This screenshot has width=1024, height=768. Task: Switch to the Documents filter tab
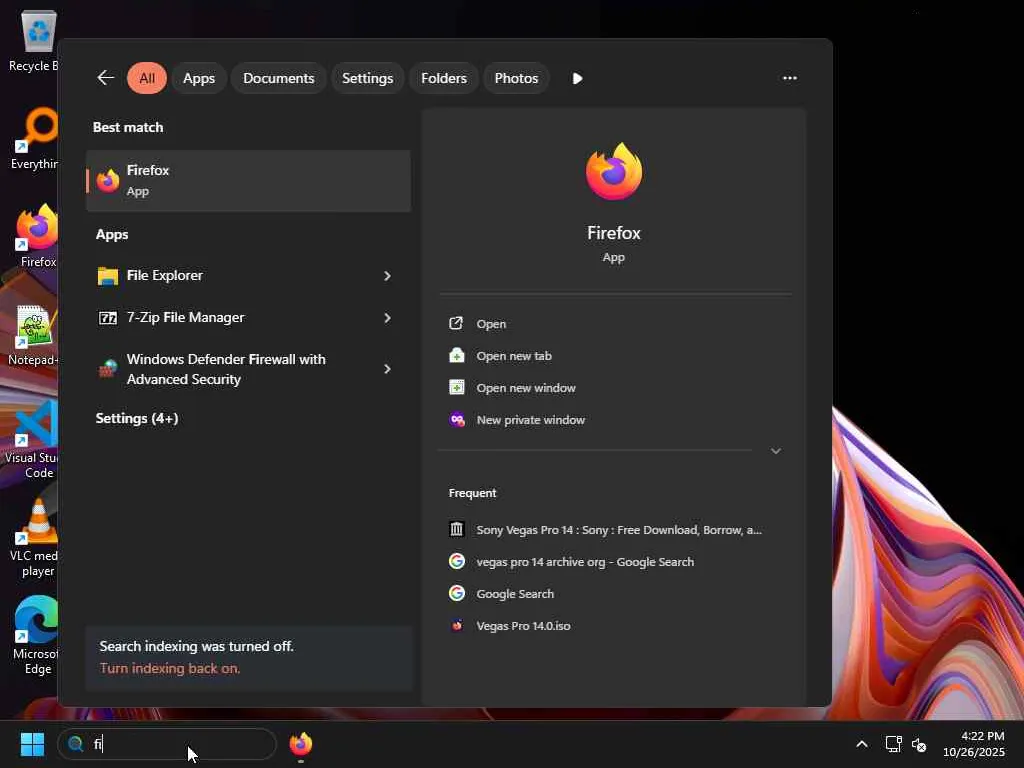pos(278,78)
